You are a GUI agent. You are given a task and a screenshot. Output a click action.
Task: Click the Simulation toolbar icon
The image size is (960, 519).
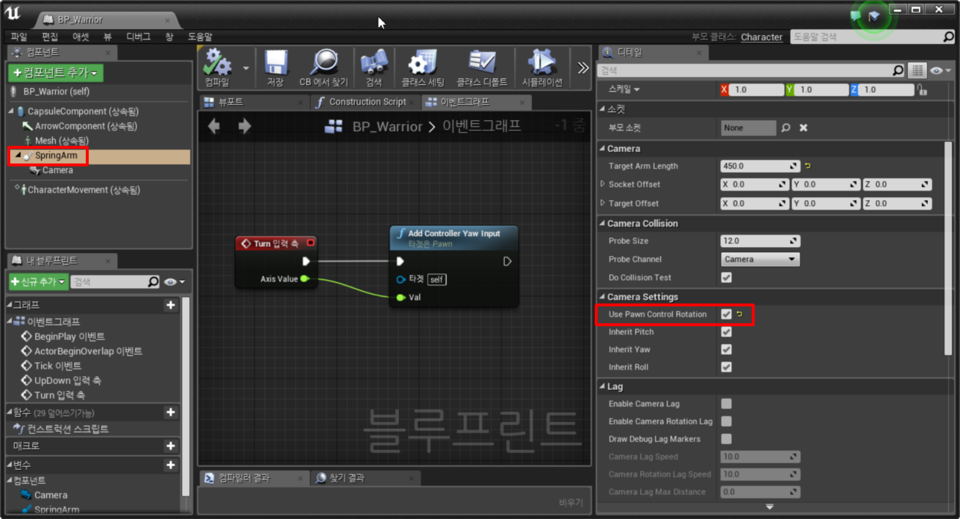point(542,67)
